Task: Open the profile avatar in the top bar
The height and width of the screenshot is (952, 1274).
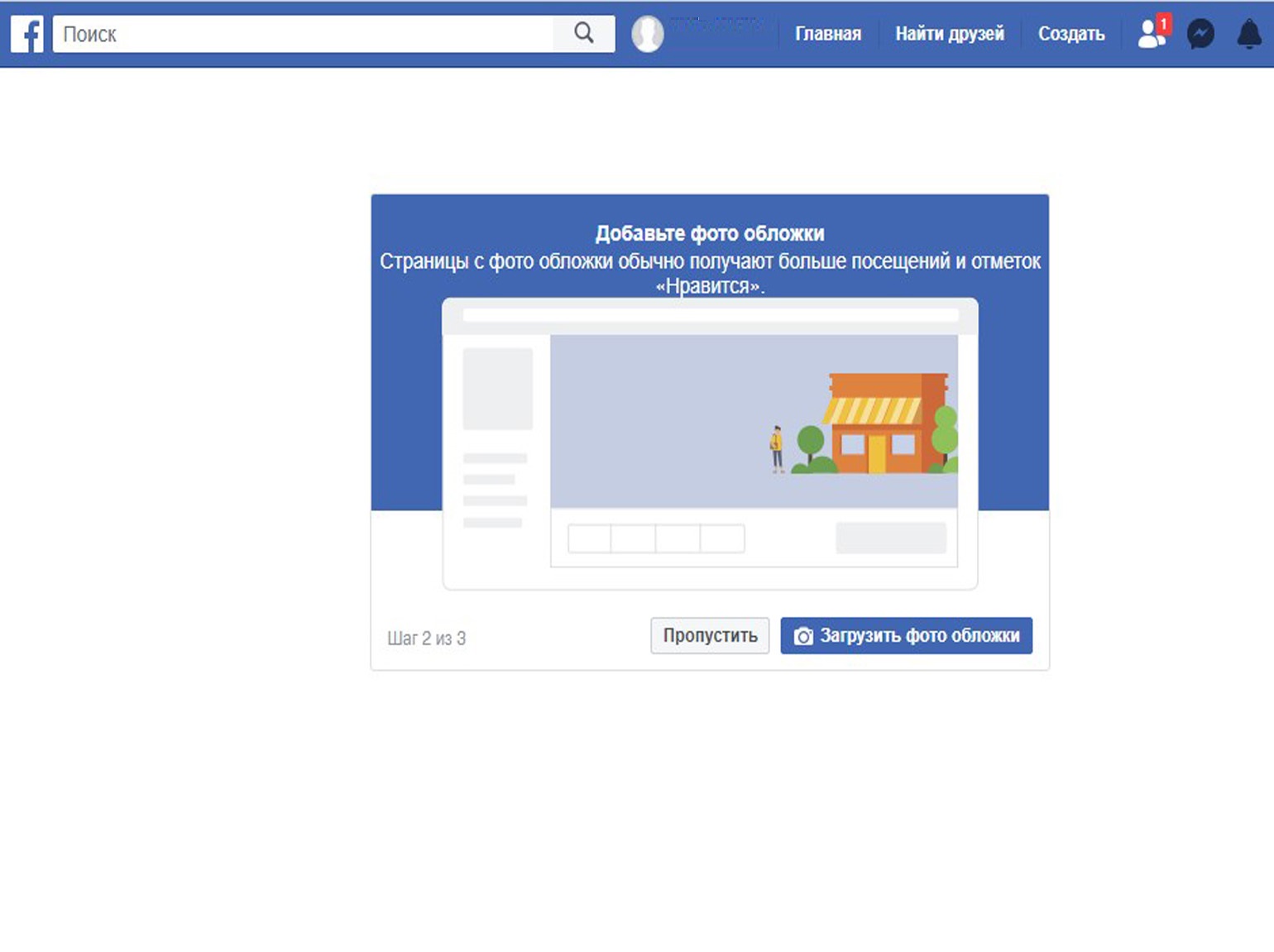Action: tap(647, 34)
